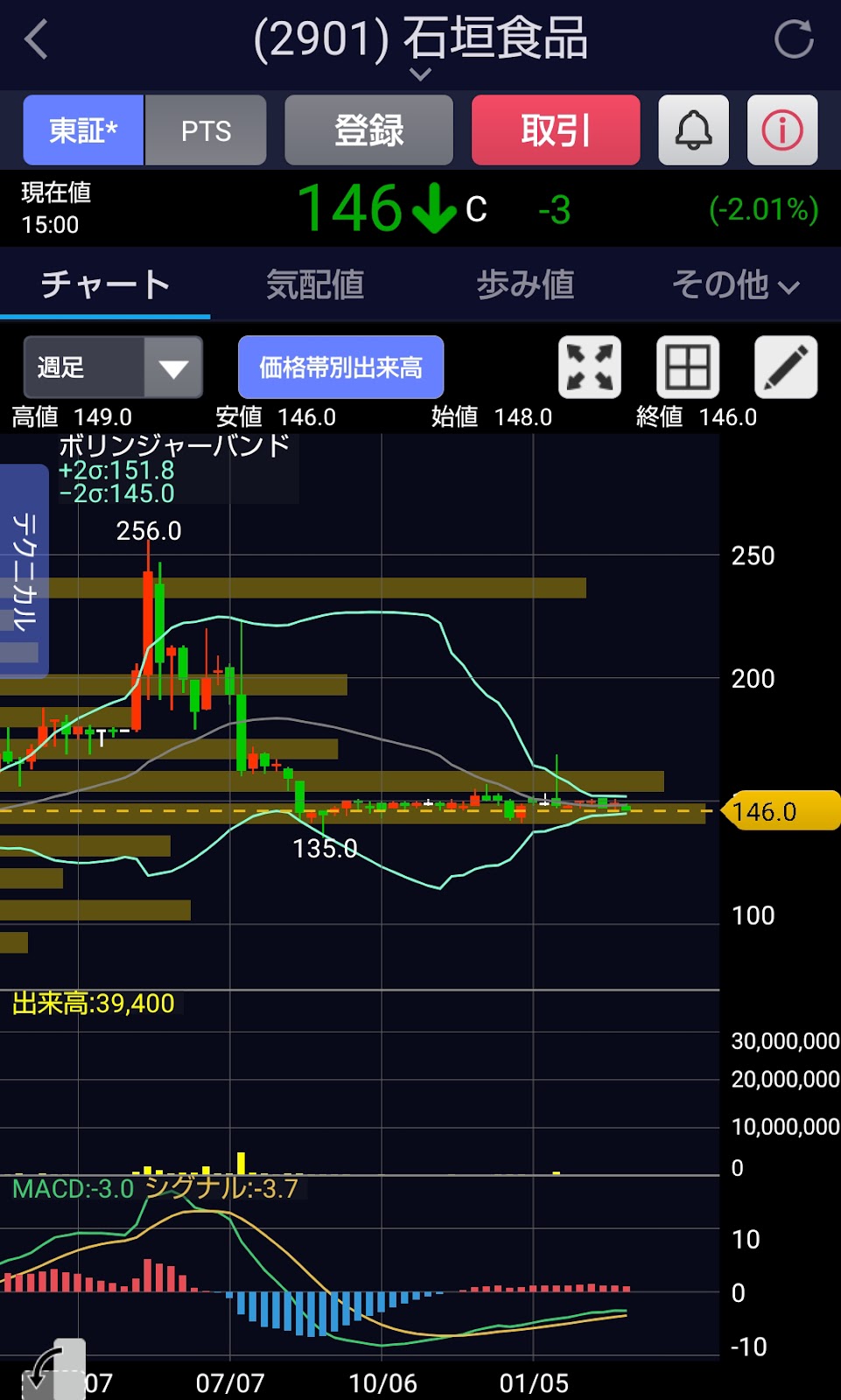Tap MACD:-3.0 indicator label
841x1400 pixels.
tap(74, 1188)
